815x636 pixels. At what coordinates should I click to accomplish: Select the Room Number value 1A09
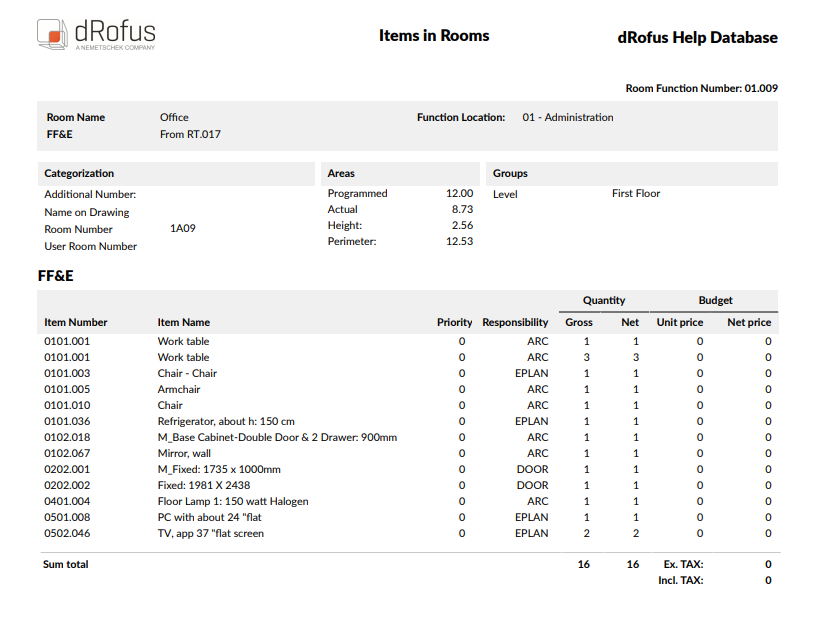point(182,229)
